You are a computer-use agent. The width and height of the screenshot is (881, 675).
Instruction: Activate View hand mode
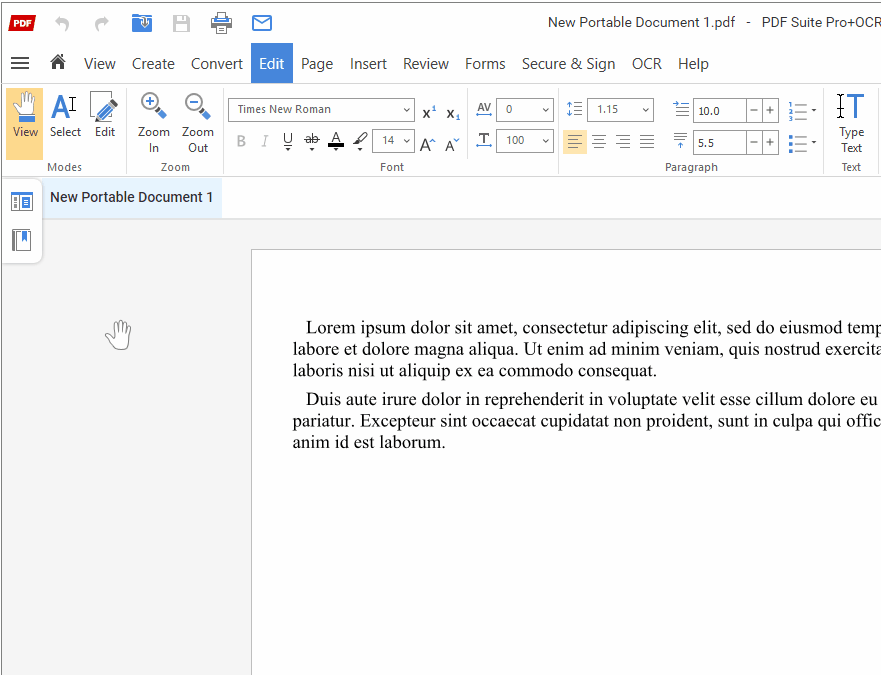click(25, 124)
